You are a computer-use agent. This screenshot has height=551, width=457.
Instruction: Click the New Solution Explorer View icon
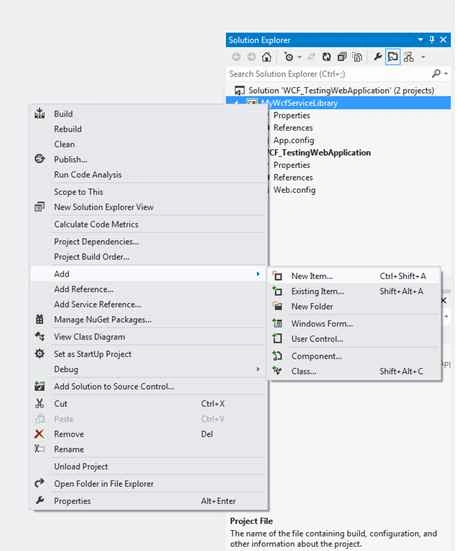[x=40, y=207]
